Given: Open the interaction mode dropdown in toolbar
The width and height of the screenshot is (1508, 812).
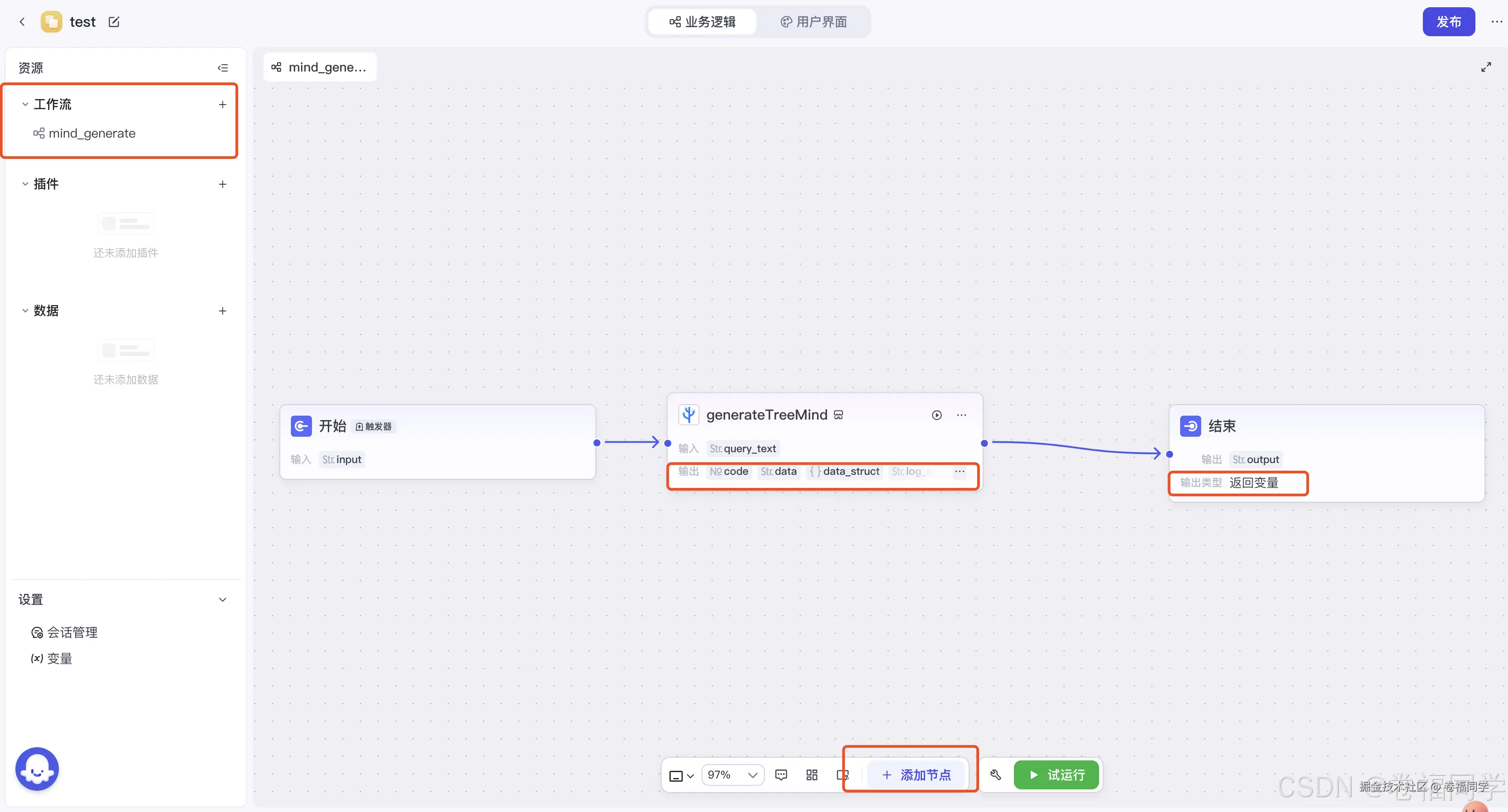Looking at the screenshot, I should (x=682, y=776).
